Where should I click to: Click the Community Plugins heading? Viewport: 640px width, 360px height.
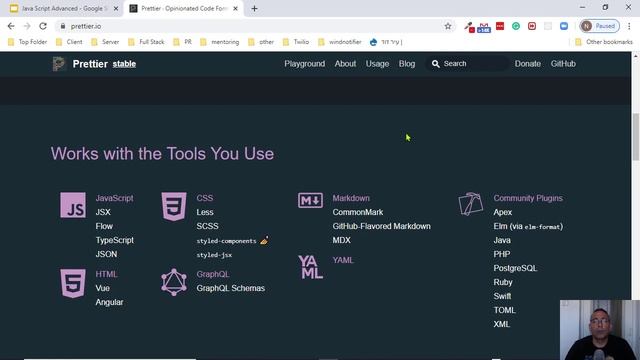coord(528,198)
